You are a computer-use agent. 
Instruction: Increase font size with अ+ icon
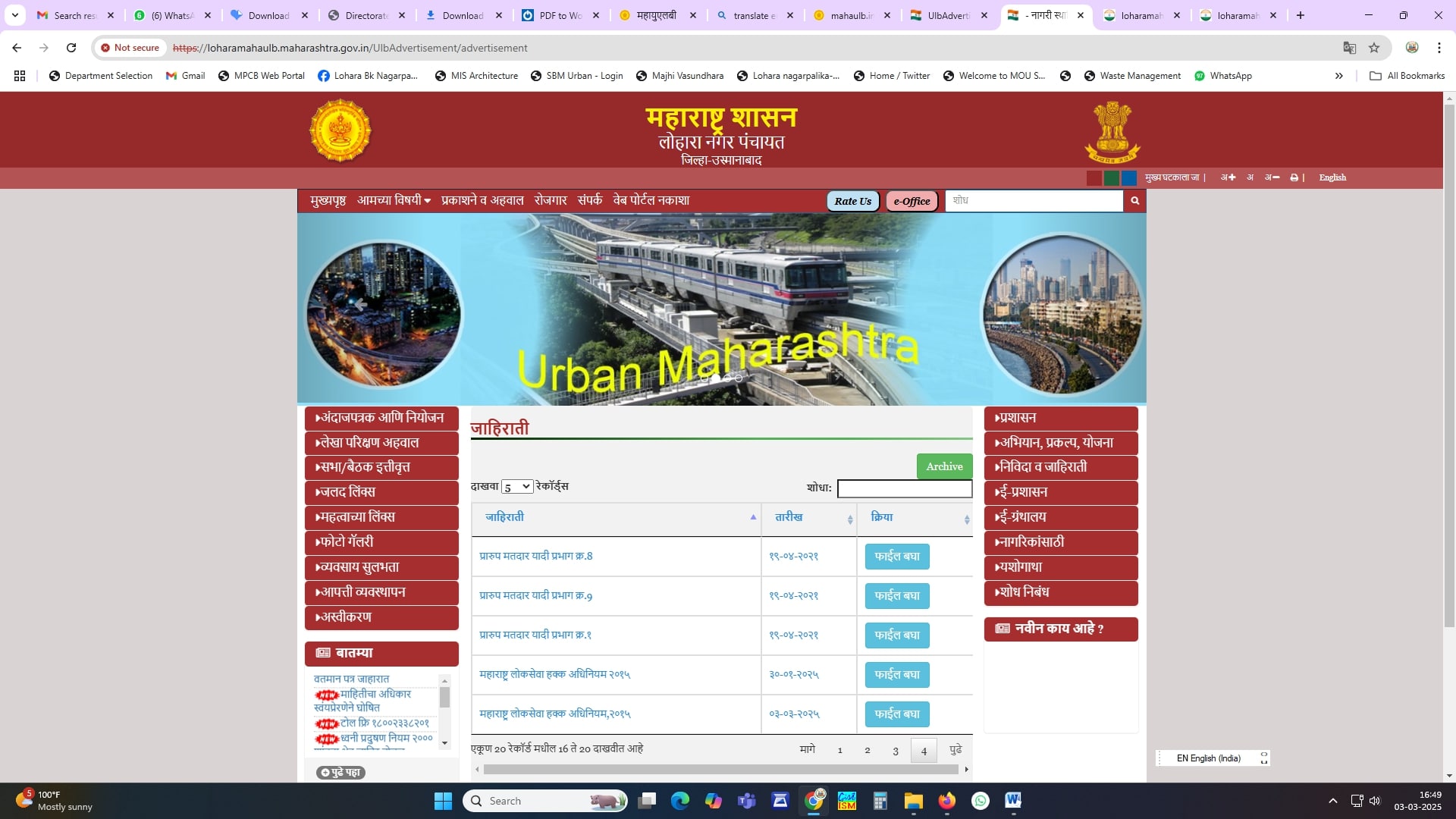pyautogui.click(x=1228, y=177)
